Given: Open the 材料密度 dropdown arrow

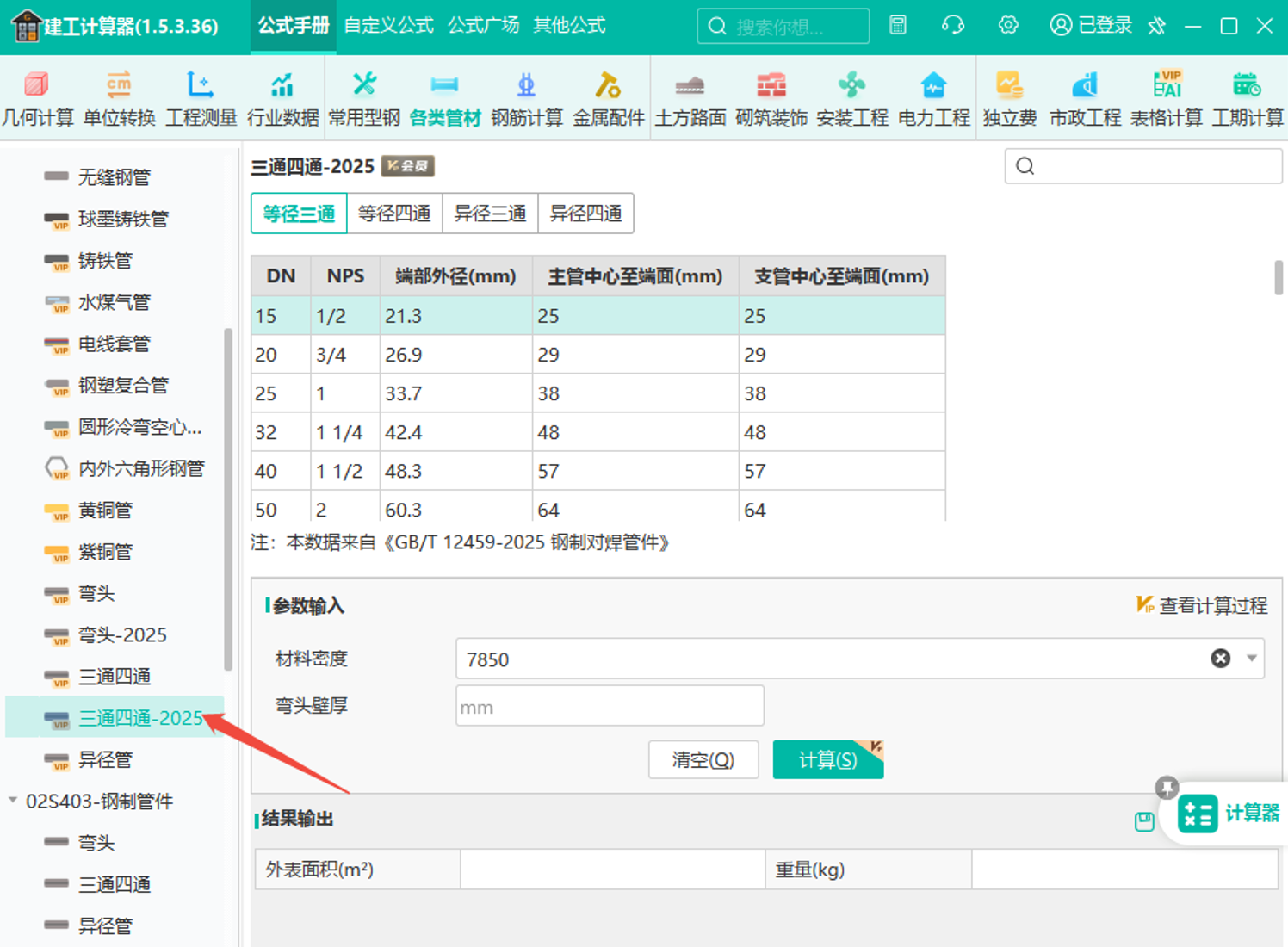Looking at the screenshot, I should (1252, 659).
